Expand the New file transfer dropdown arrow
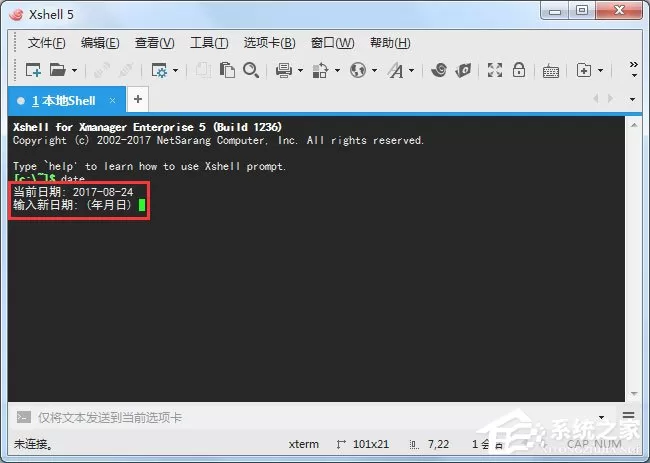The image size is (650, 463). 600,70
